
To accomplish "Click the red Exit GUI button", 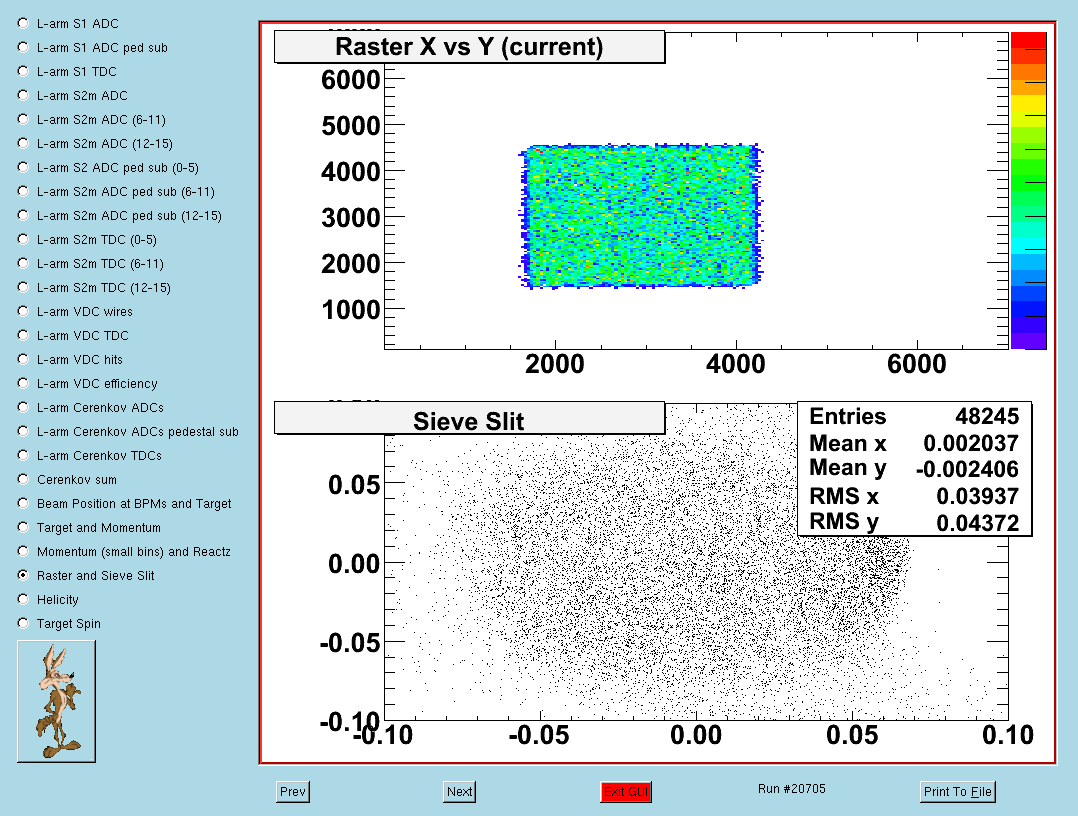I will 626,792.
